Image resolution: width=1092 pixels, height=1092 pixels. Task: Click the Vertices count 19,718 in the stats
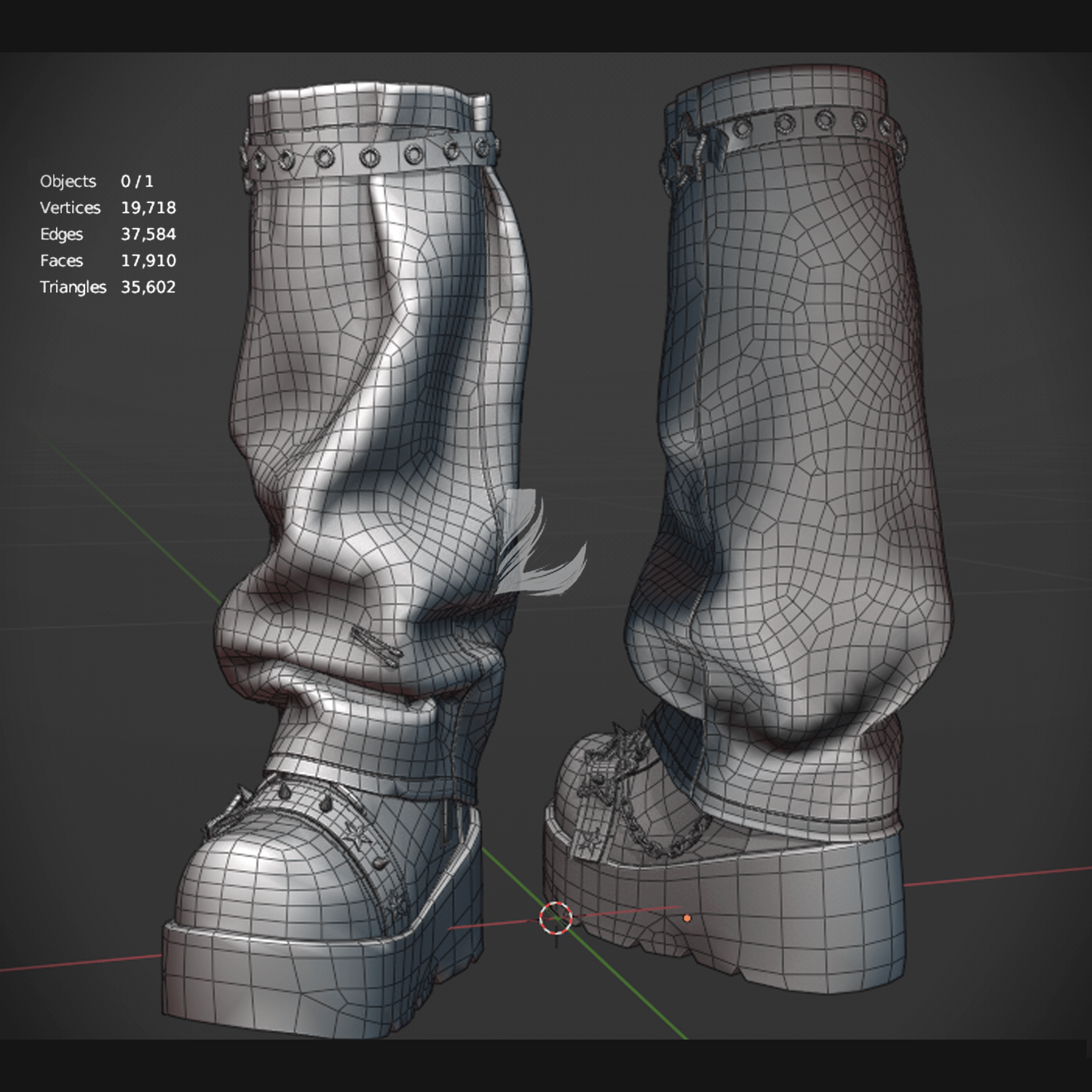click(149, 207)
